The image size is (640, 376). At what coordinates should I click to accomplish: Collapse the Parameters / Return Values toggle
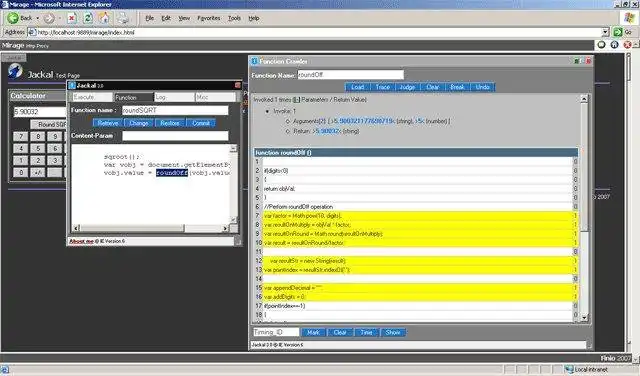click(x=297, y=100)
